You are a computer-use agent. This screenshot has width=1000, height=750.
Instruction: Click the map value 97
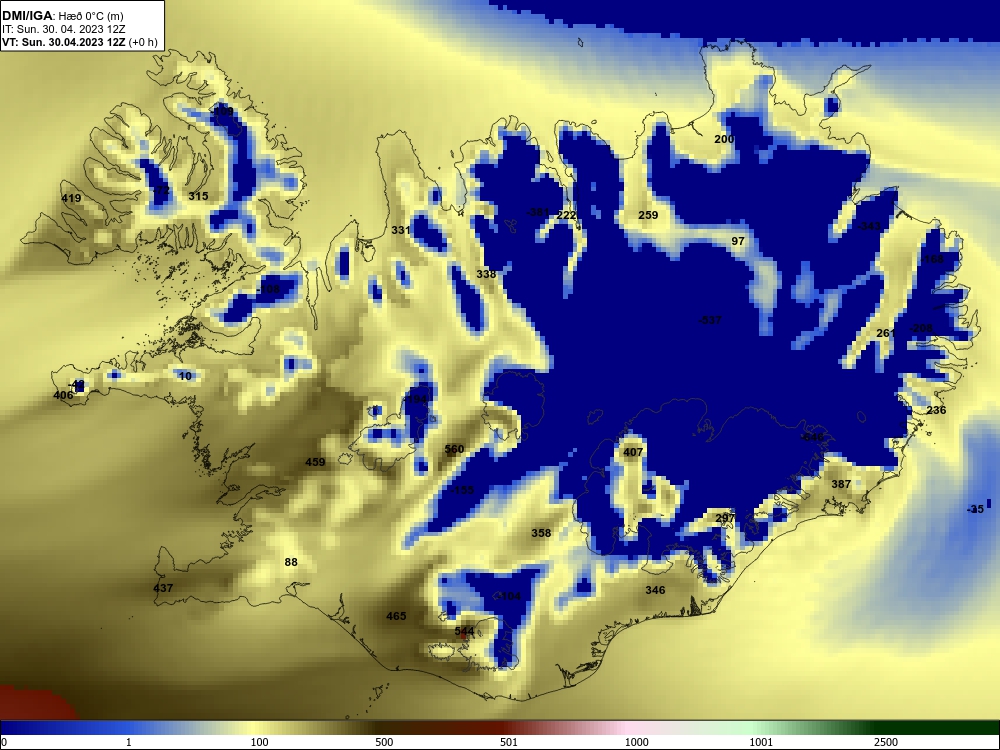[x=738, y=242]
